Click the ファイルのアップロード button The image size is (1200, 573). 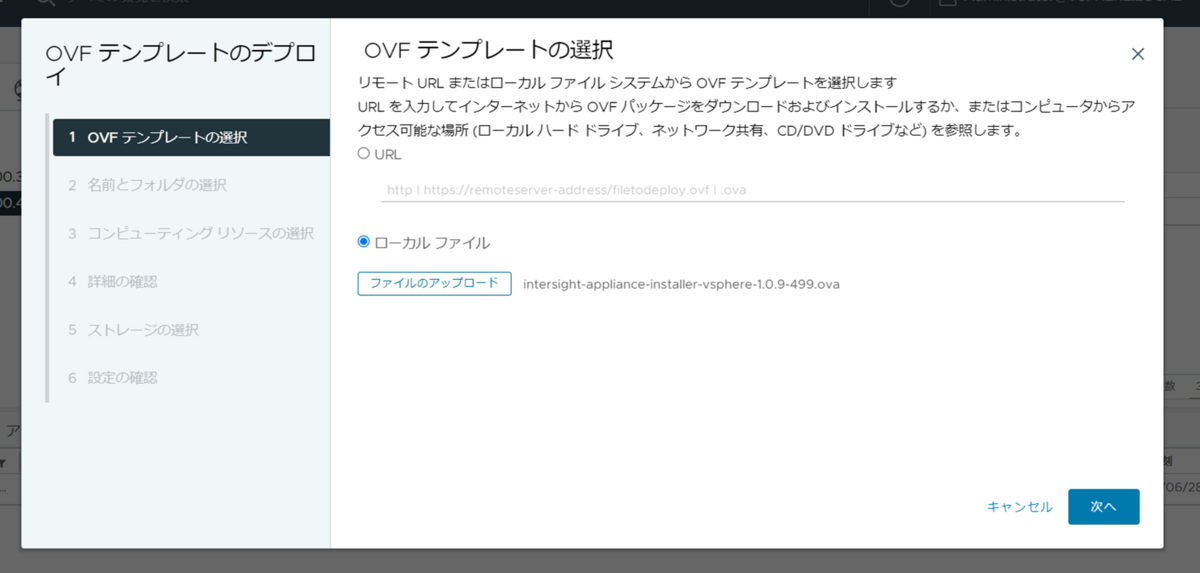click(434, 284)
